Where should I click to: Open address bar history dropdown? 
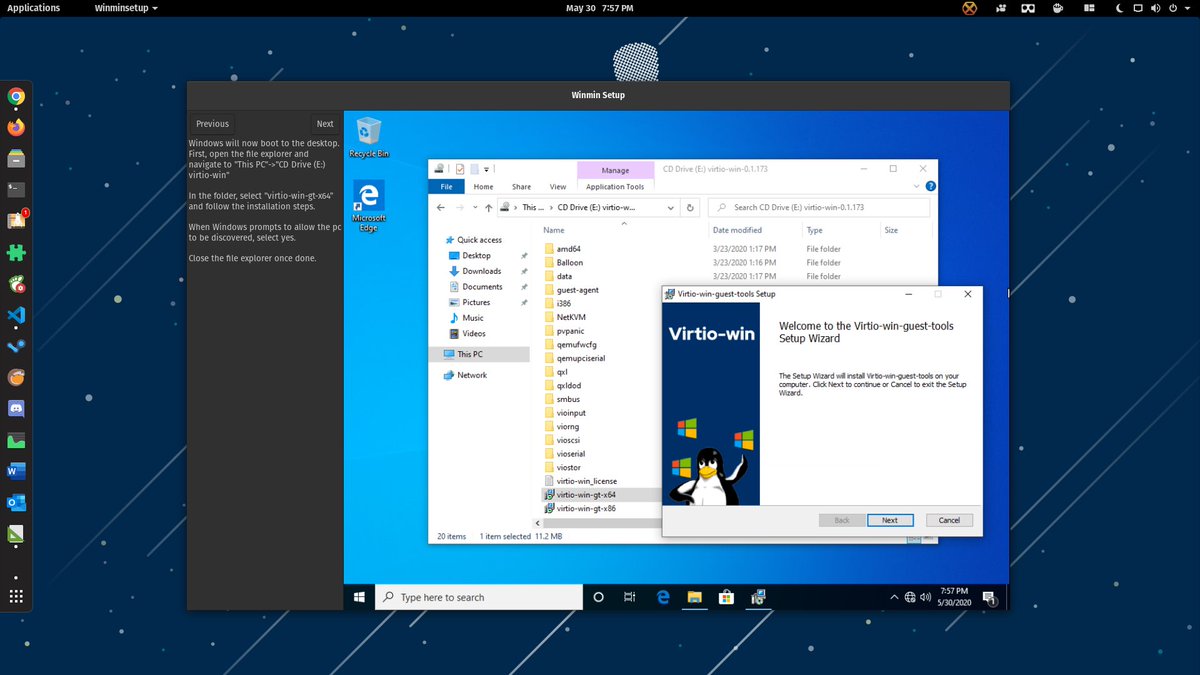(671, 207)
